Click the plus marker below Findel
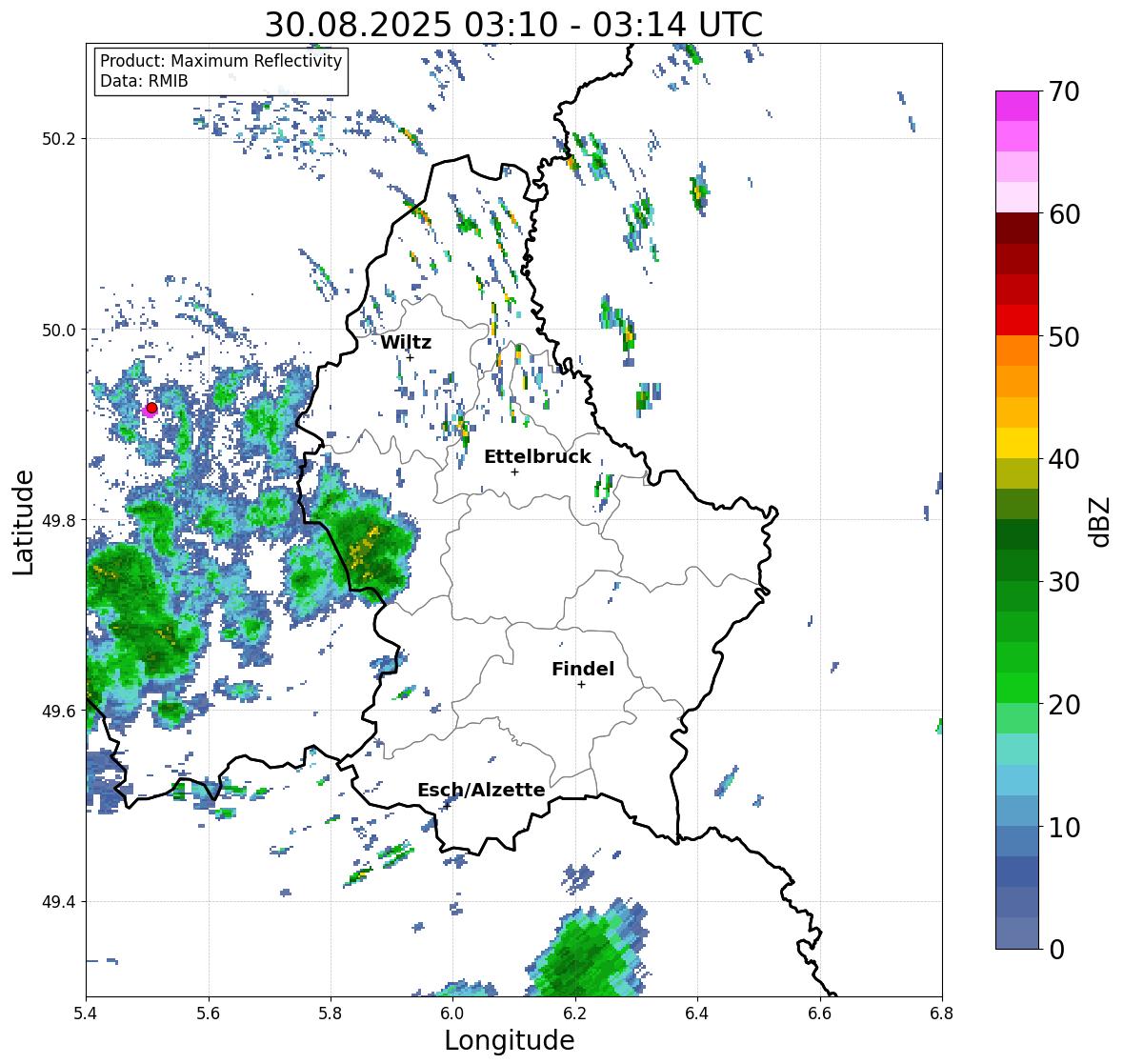The image size is (1123, 1064). (x=582, y=685)
